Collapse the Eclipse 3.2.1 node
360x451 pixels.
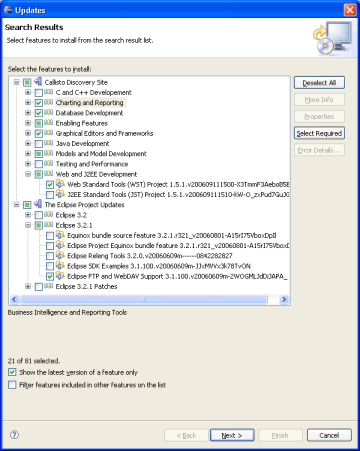tap(28, 225)
